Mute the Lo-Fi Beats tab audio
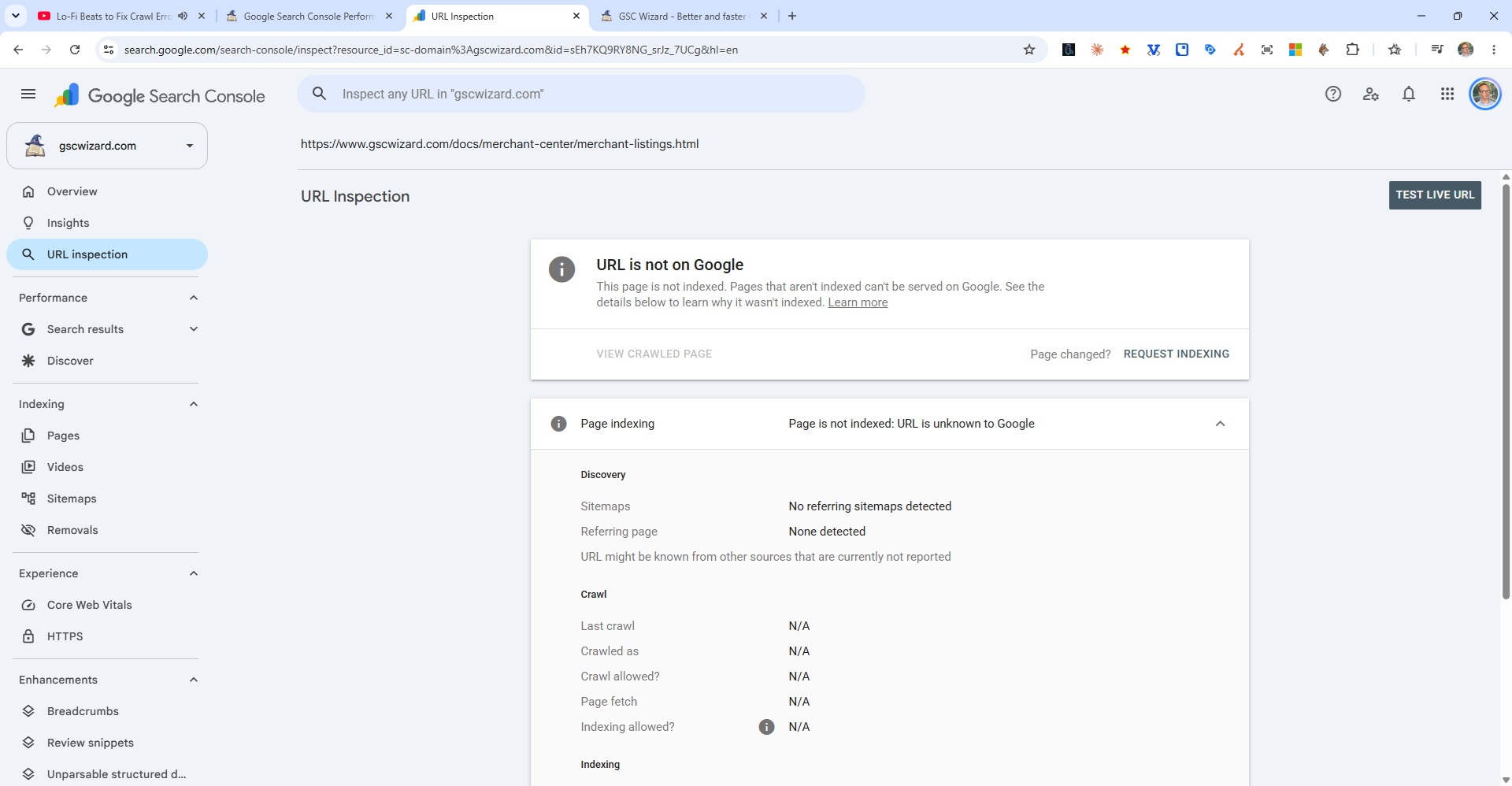 pyautogui.click(x=183, y=16)
